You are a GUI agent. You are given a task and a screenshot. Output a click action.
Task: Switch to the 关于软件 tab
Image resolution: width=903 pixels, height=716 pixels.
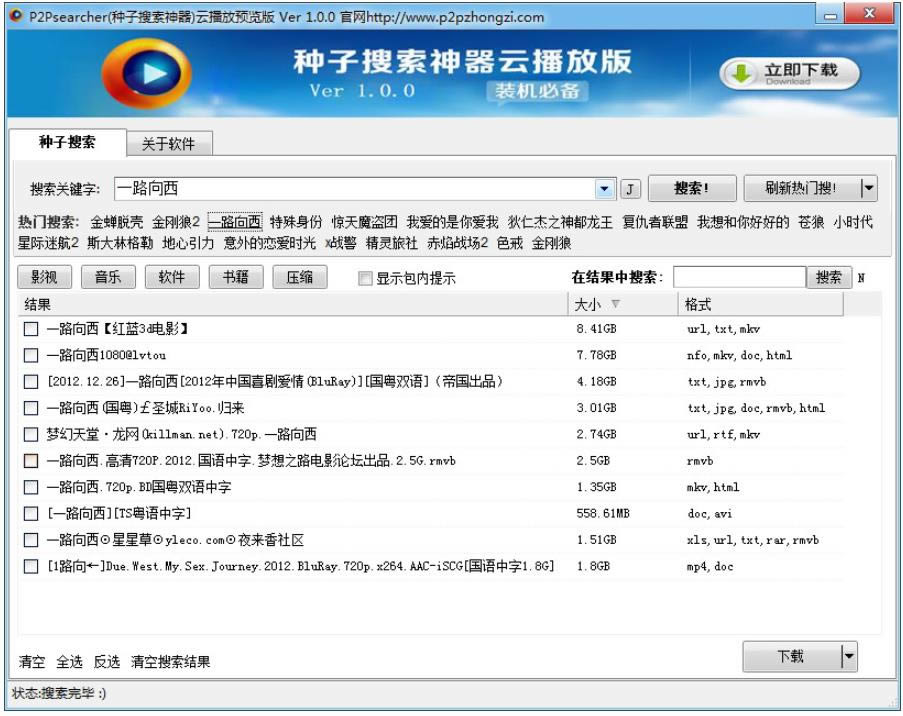[x=168, y=143]
